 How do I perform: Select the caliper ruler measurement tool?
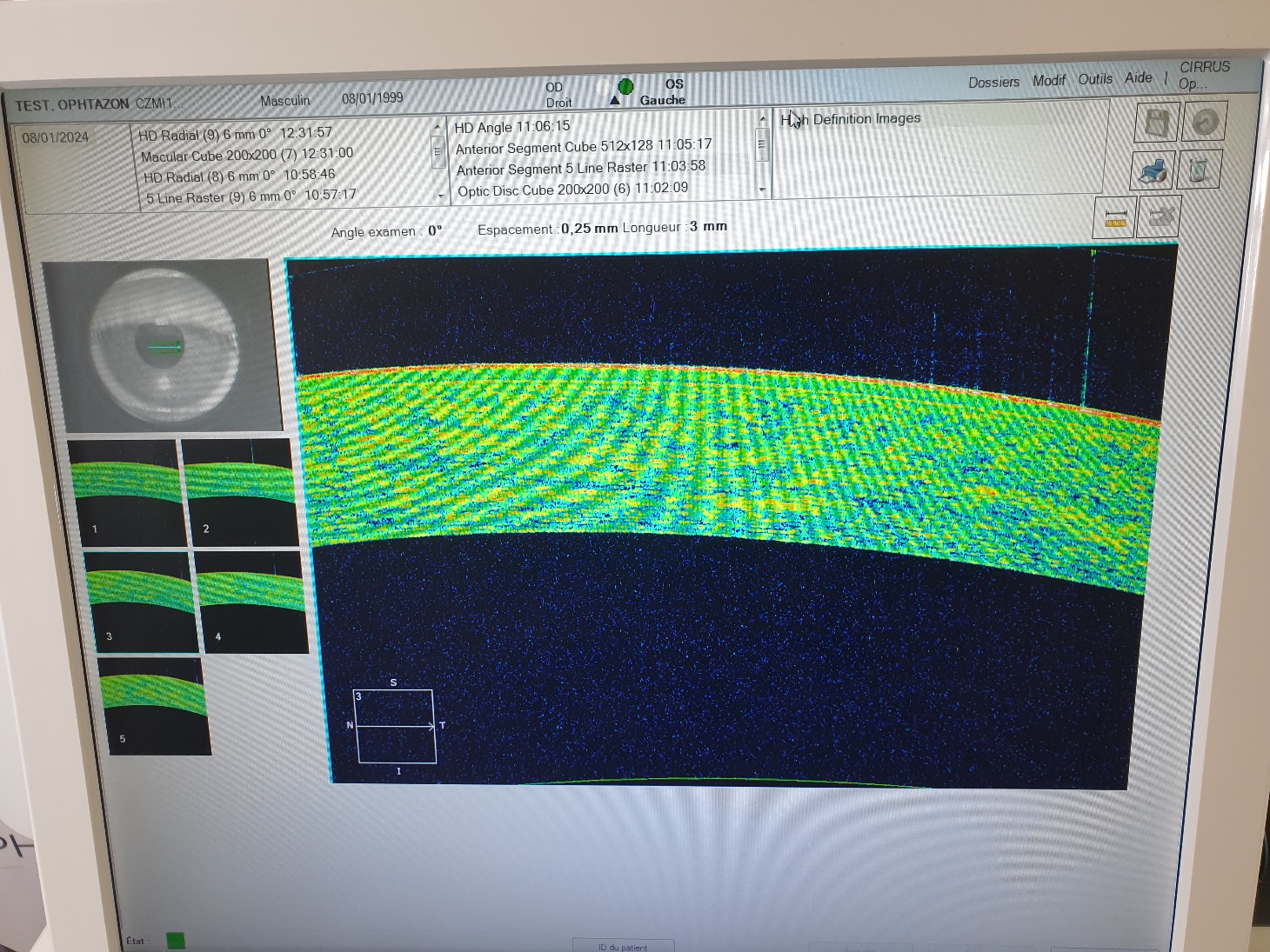click(1114, 218)
